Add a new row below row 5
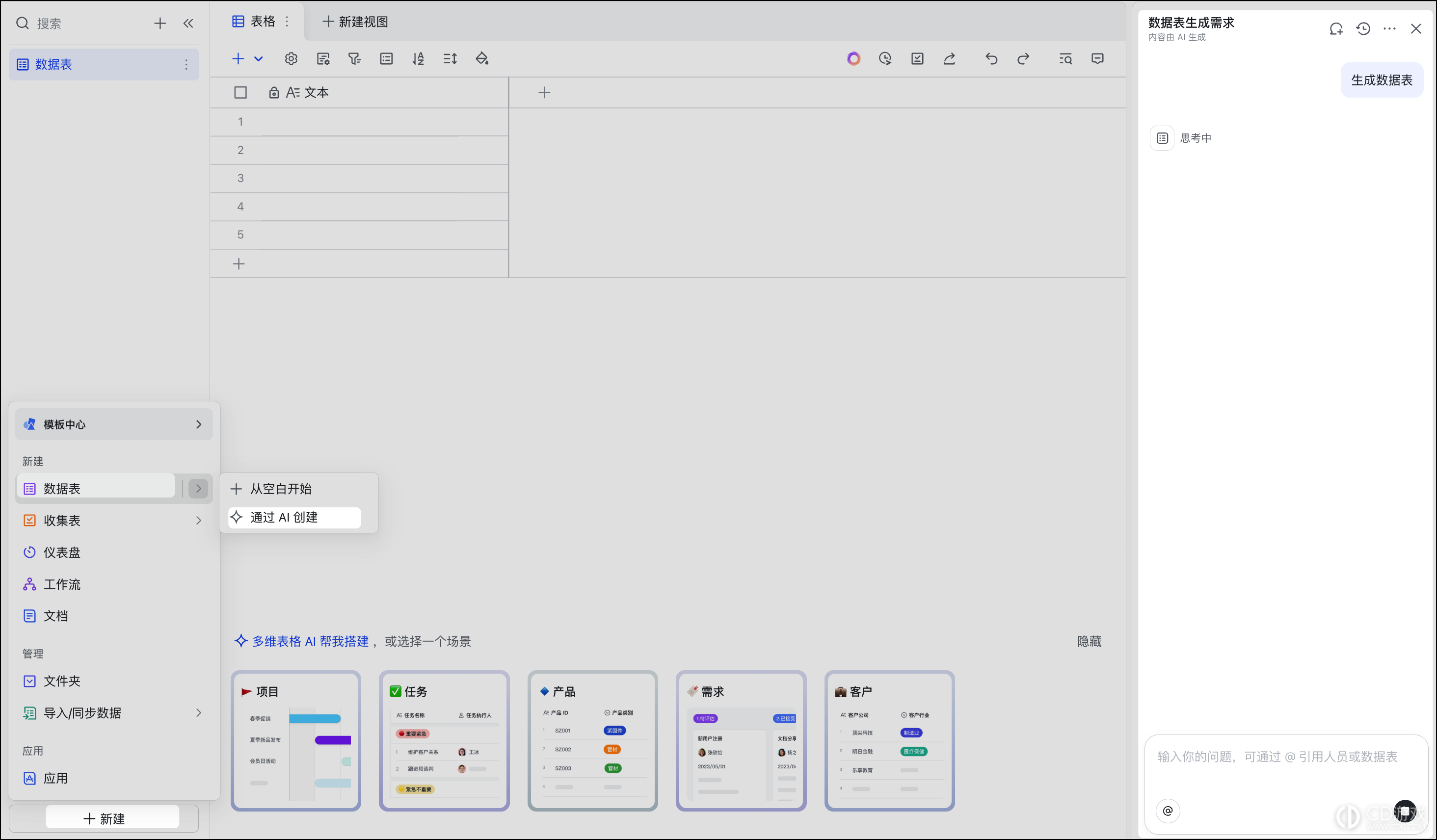This screenshot has width=1437, height=840. (239, 263)
